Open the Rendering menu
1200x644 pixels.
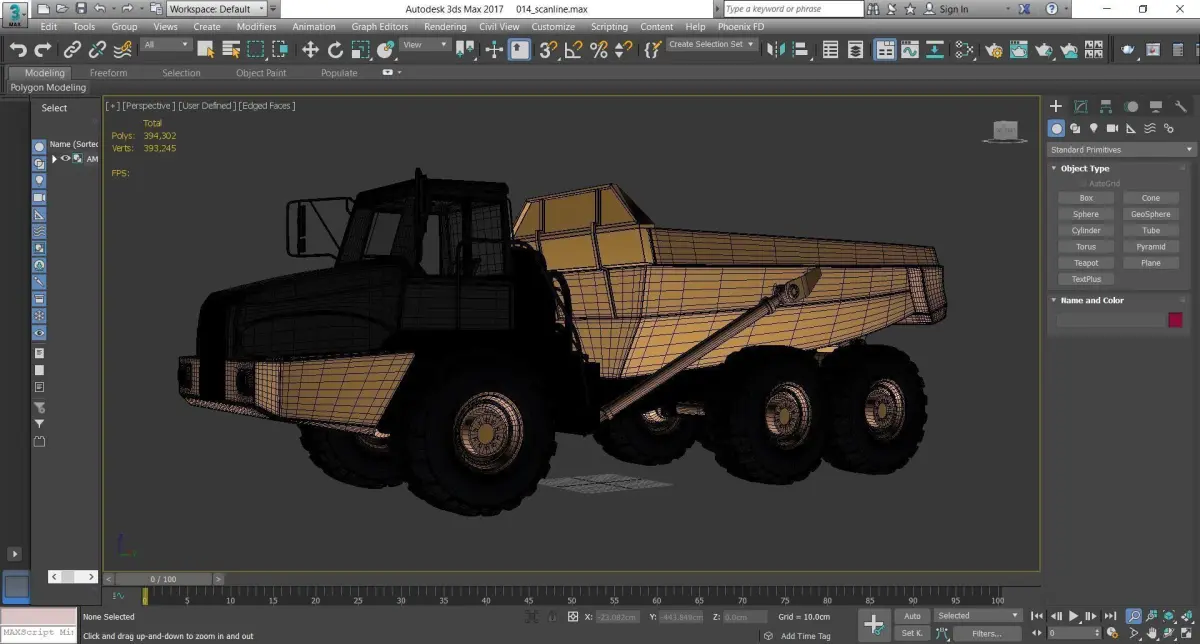[445, 27]
